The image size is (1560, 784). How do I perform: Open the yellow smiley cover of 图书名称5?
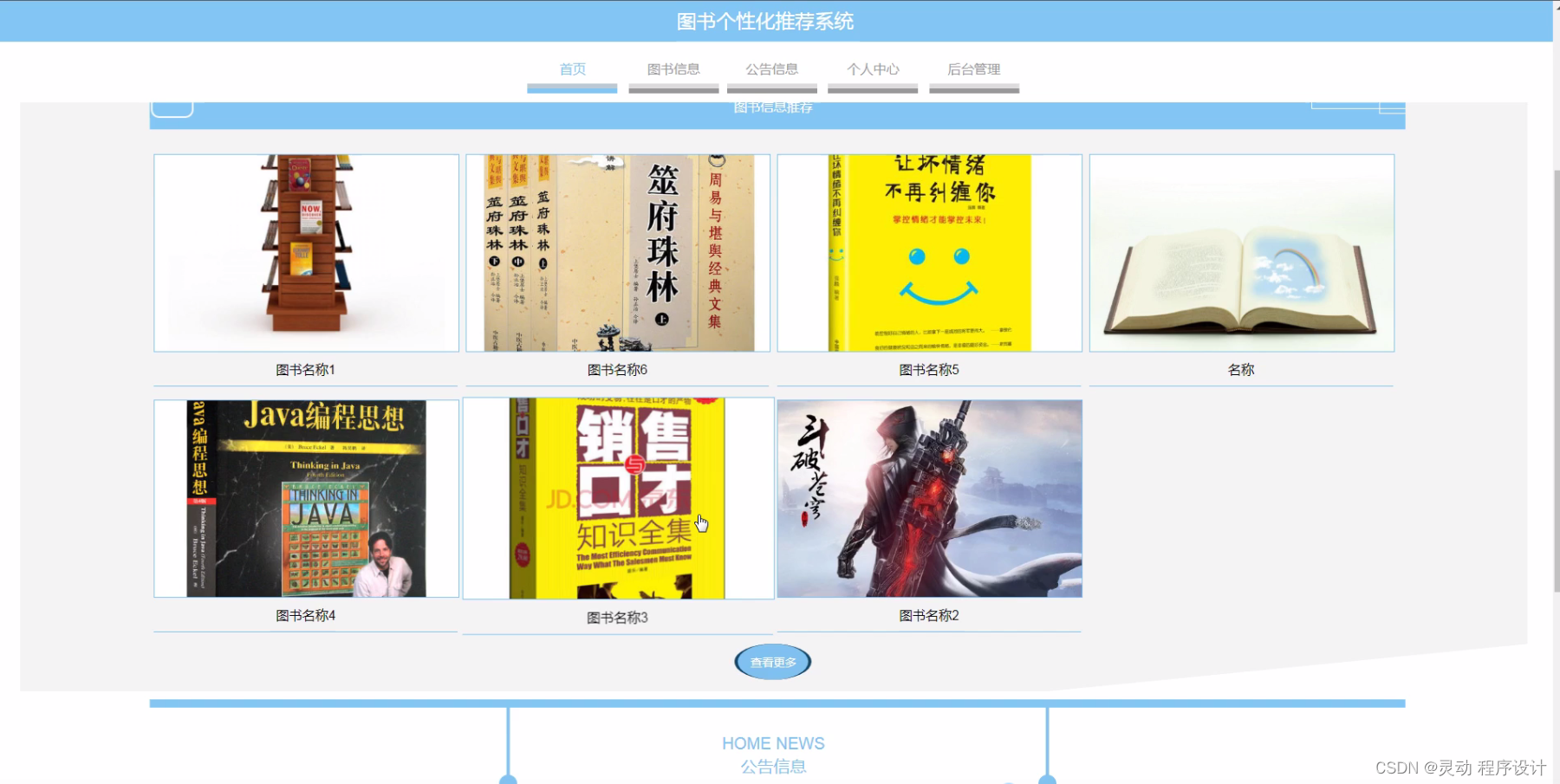pos(927,252)
